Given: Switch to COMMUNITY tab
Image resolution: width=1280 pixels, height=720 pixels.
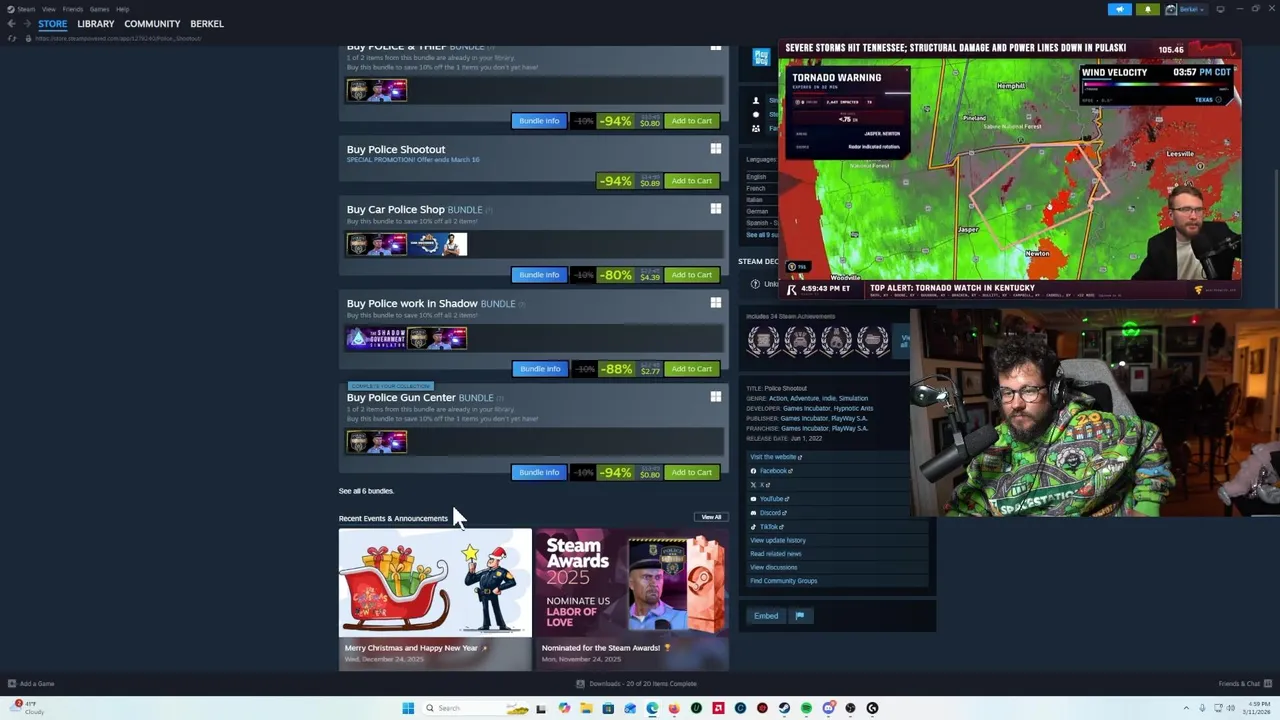Looking at the screenshot, I should click(x=152, y=24).
